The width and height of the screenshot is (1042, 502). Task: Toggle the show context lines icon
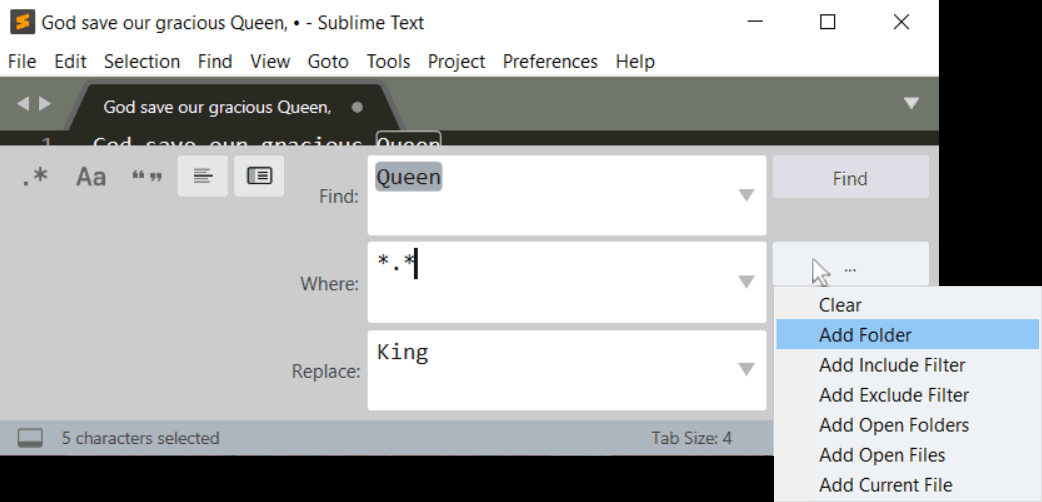[203, 176]
